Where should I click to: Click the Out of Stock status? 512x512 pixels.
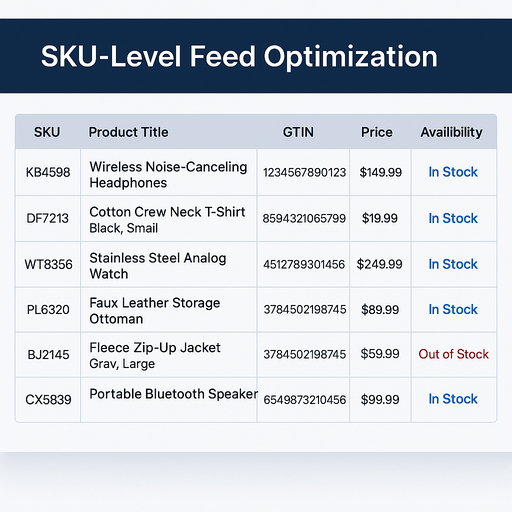point(453,354)
